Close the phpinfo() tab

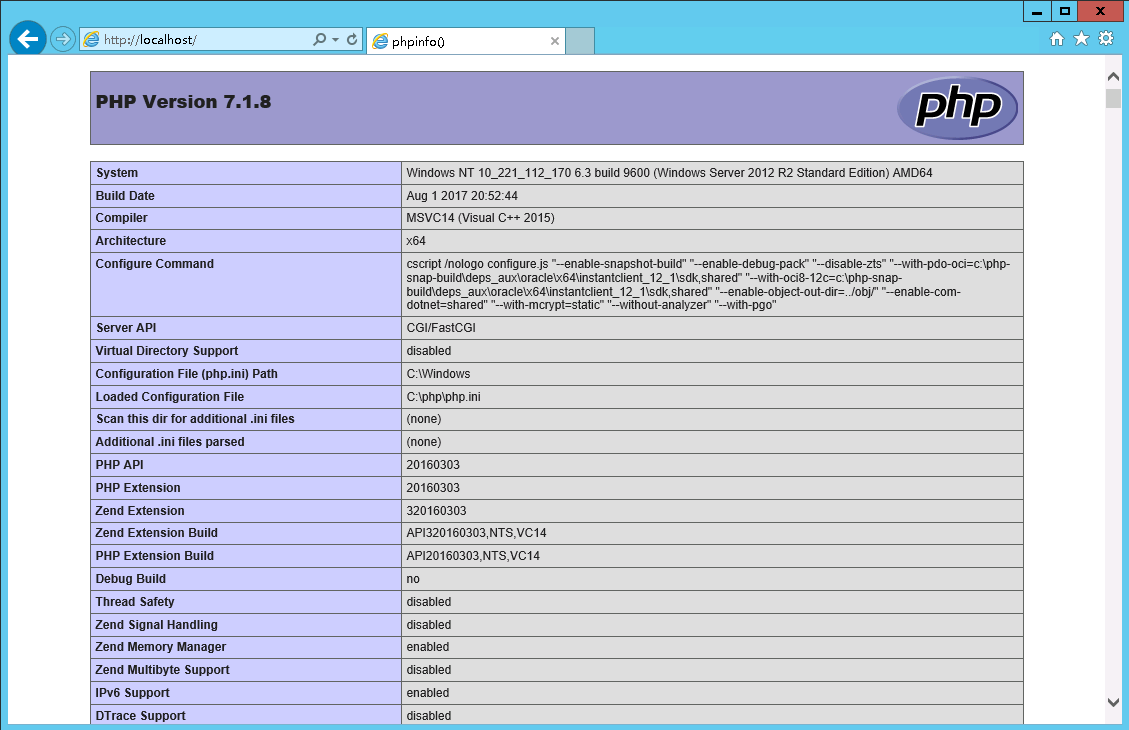[x=554, y=41]
